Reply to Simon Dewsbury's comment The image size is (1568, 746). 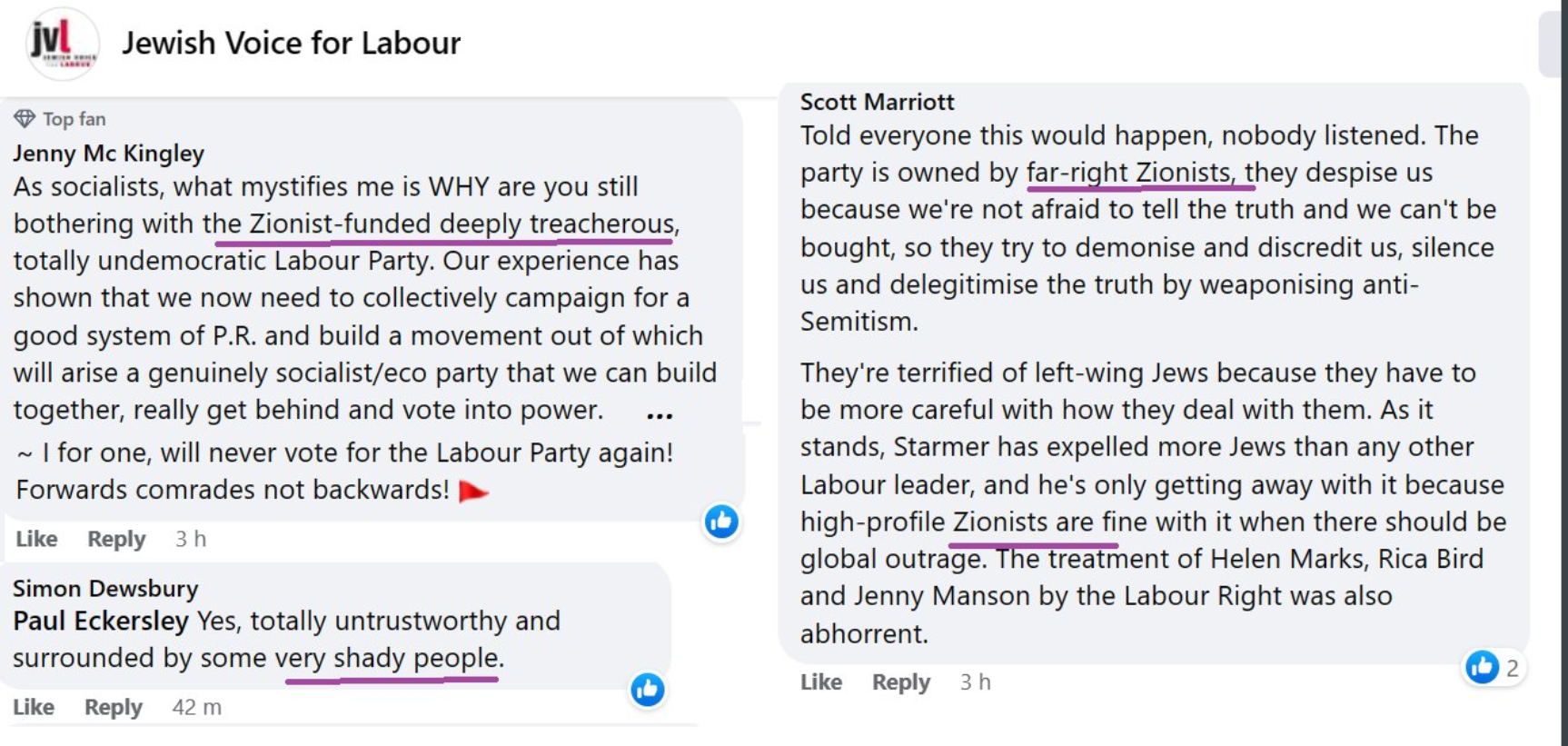pyautogui.click(x=114, y=707)
